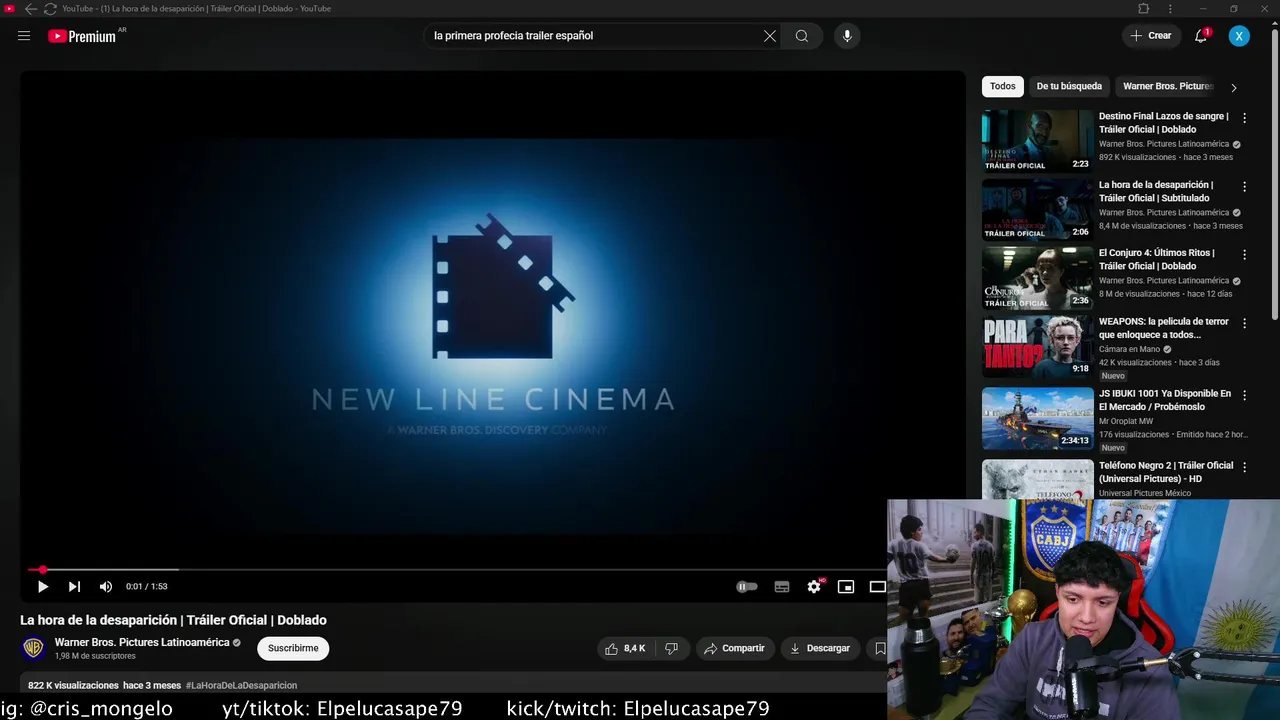Open options for El Conjuro 4 video

coord(1244,255)
